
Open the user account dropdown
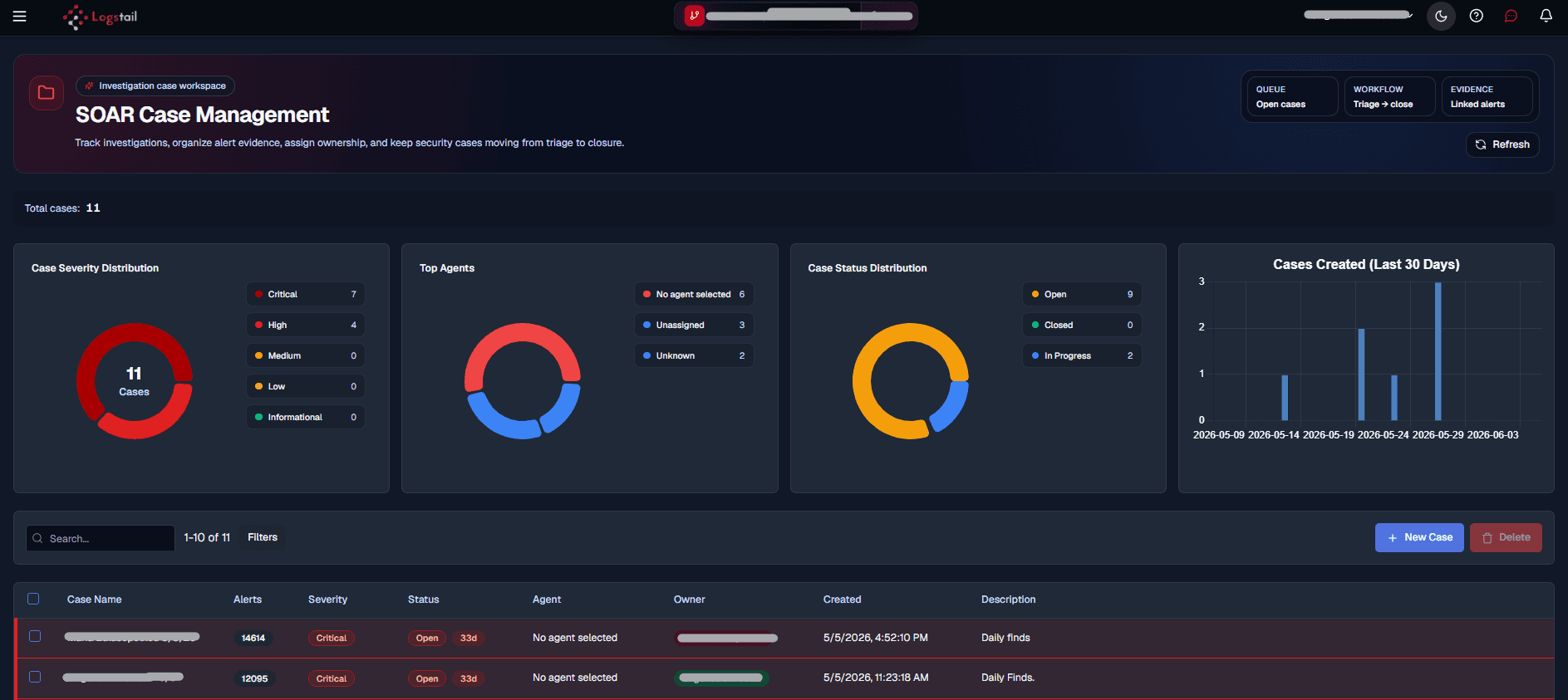[1359, 15]
